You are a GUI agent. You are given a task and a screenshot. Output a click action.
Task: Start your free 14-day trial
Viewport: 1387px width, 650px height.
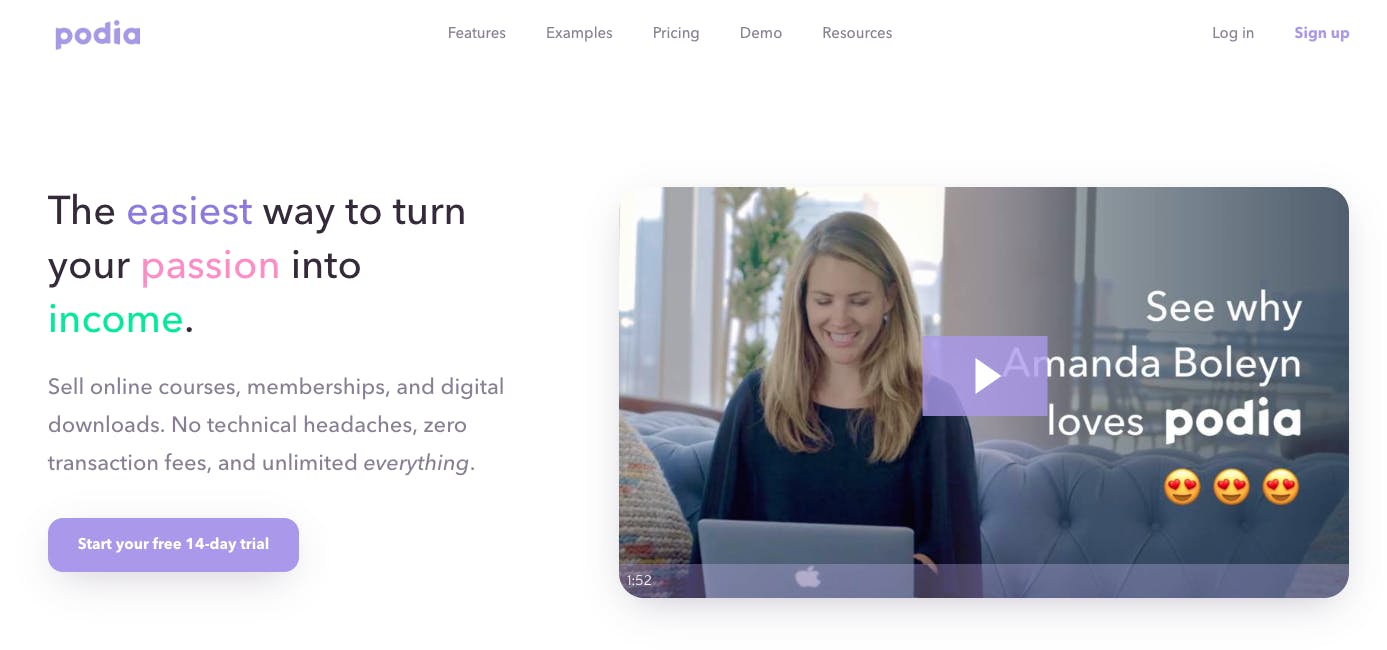click(173, 545)
